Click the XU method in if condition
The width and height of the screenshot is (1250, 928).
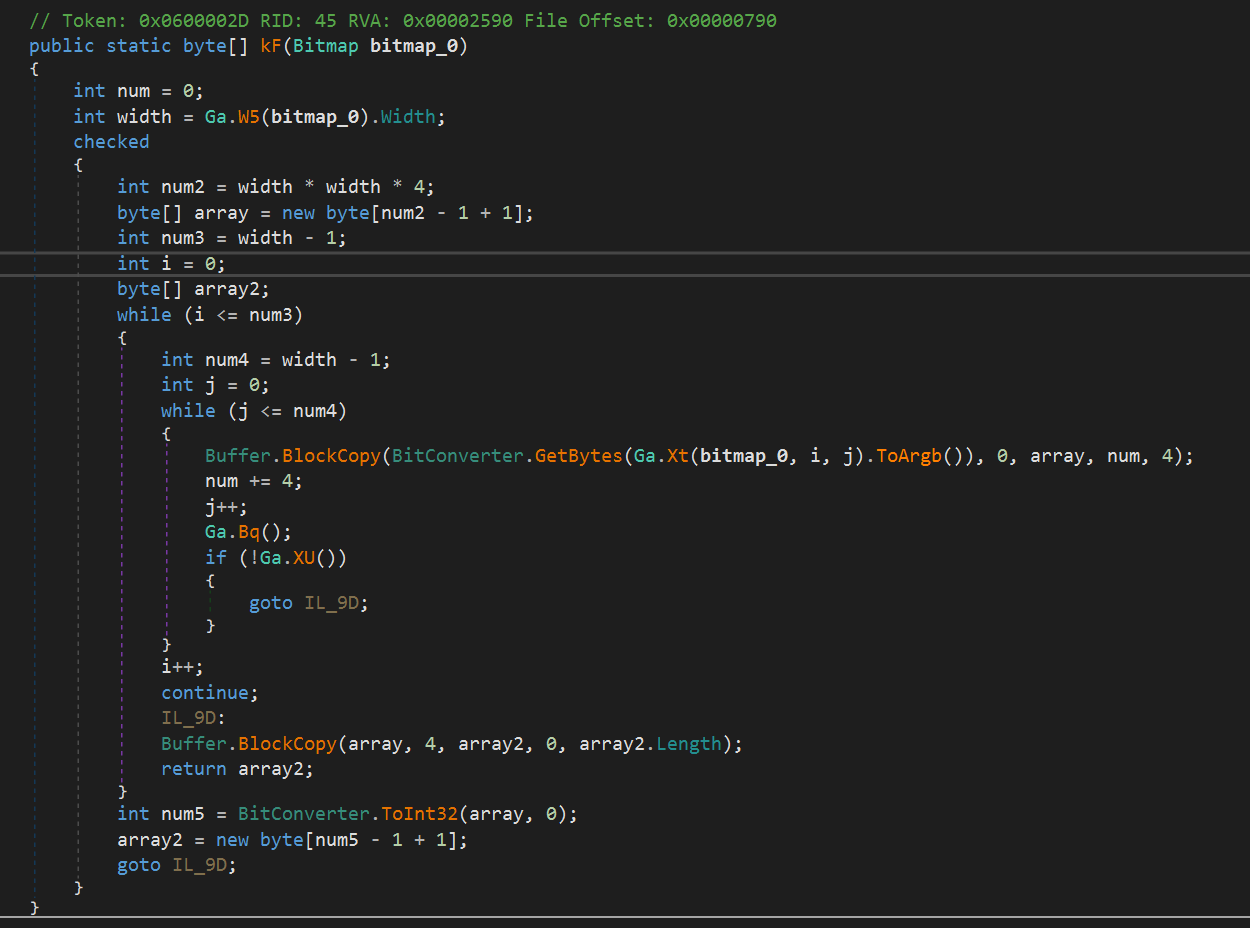304,558
